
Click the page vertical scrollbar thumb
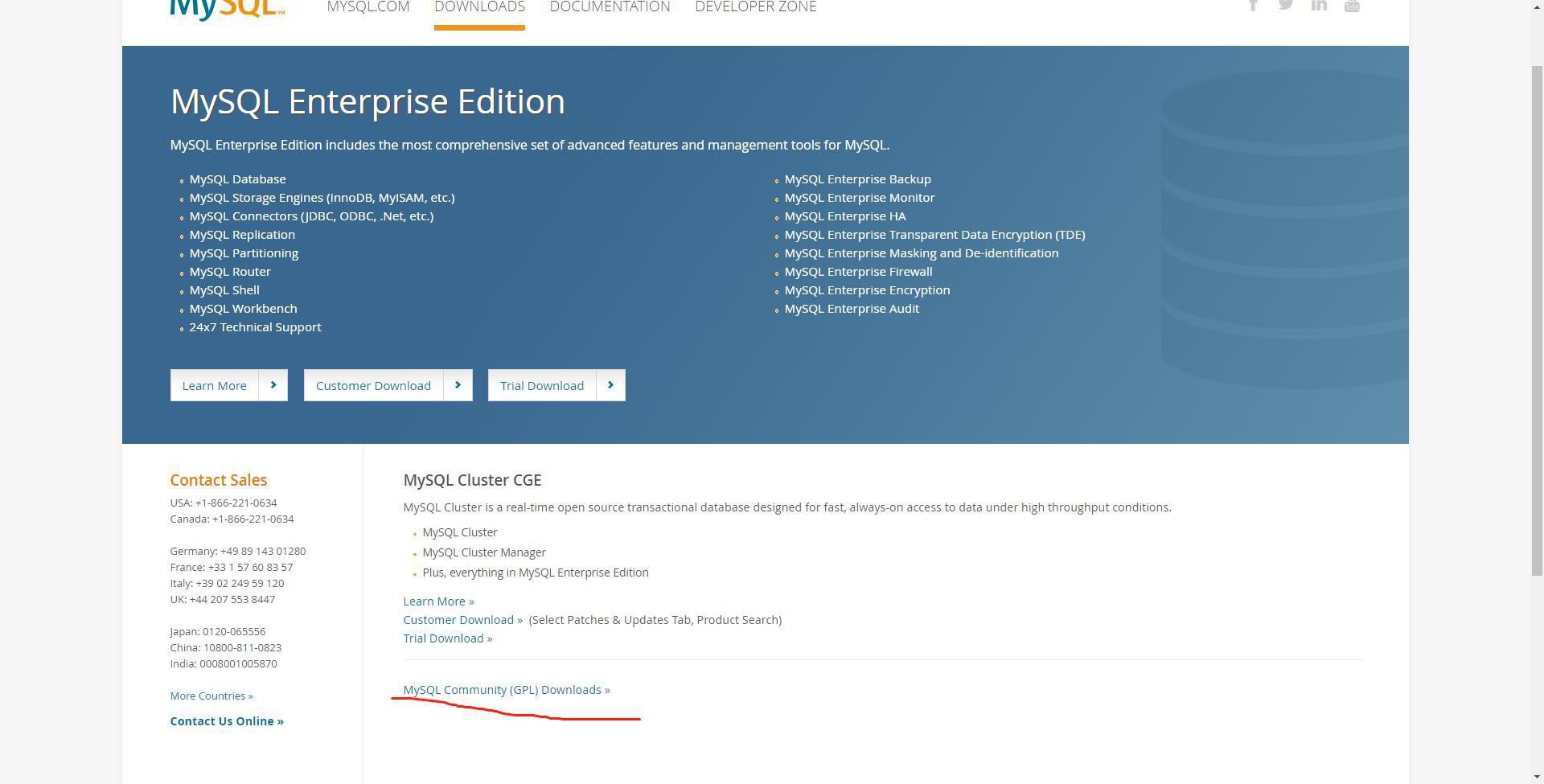(x=1537, y=320)
